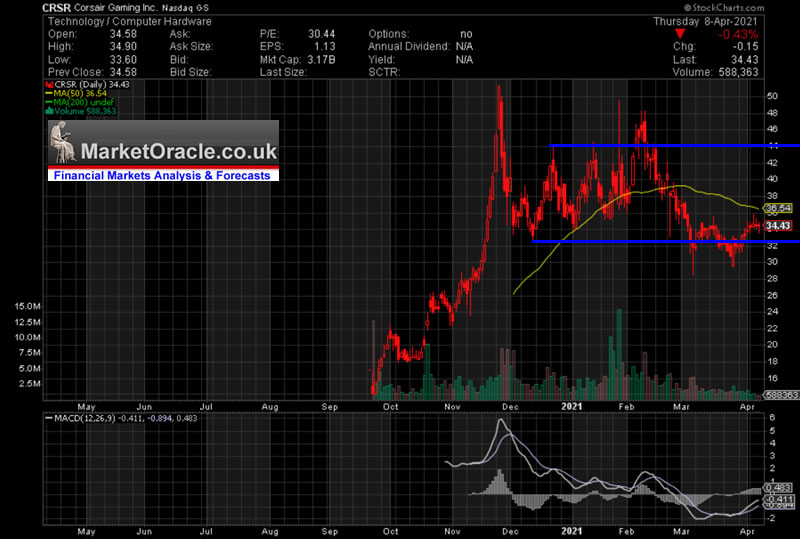Click the 588363 volume axis tag

[x=781, y=395]
